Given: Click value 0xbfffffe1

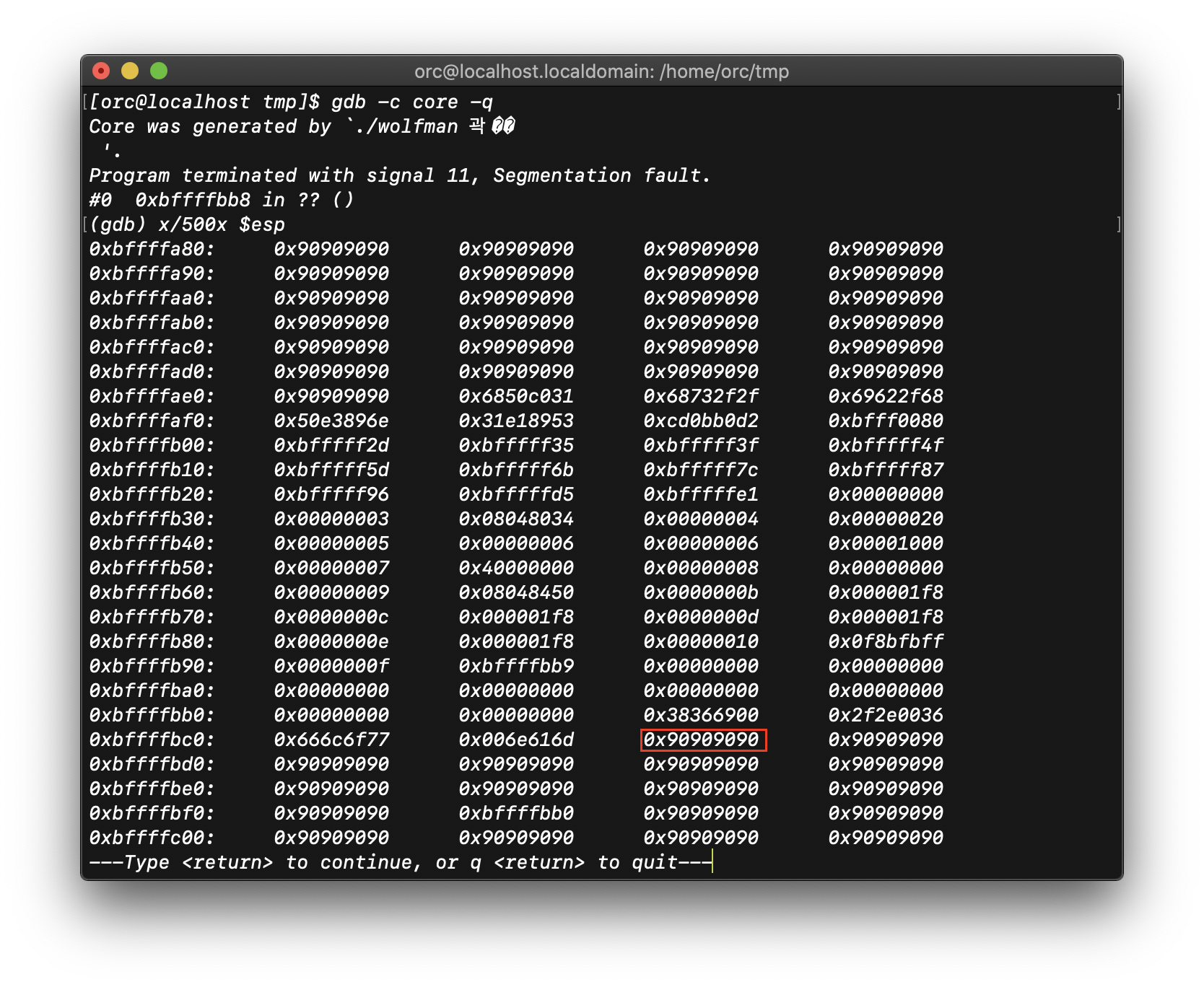Looking at the screenshot, I should point(701,495).
